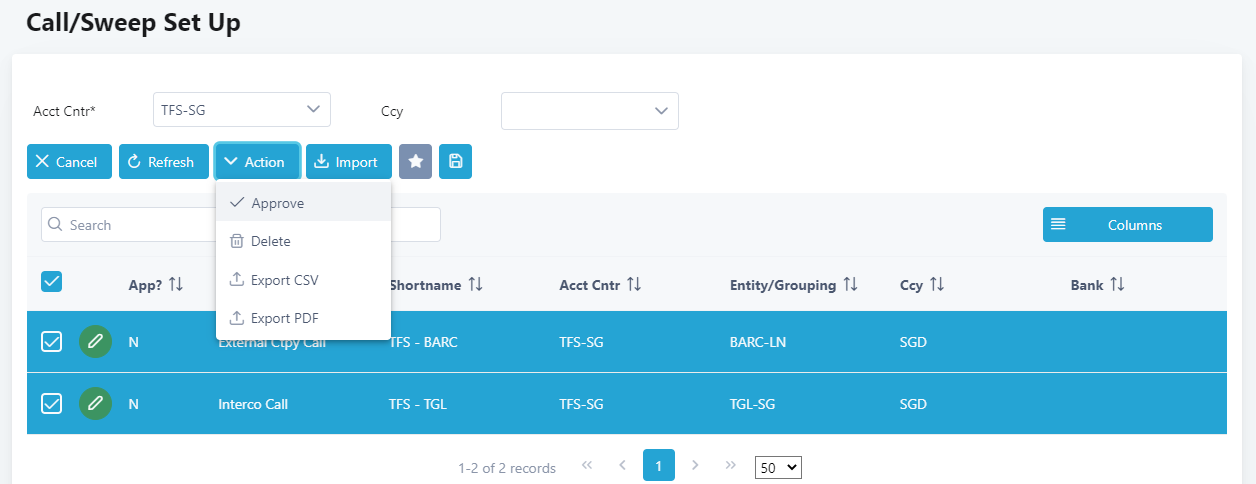The width and height of the screenshot is (1256, 484).
Task: Click the save disk icon button
Action: coord(455,162)
